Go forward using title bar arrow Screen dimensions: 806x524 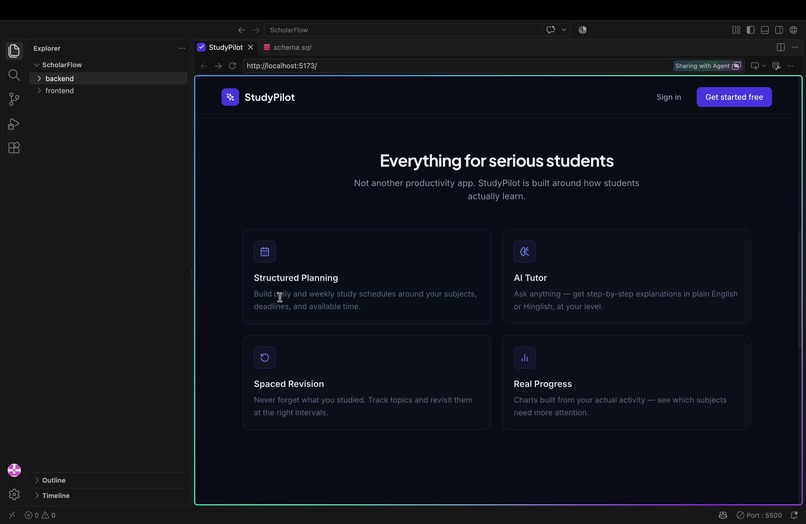(x=255, y=30)
